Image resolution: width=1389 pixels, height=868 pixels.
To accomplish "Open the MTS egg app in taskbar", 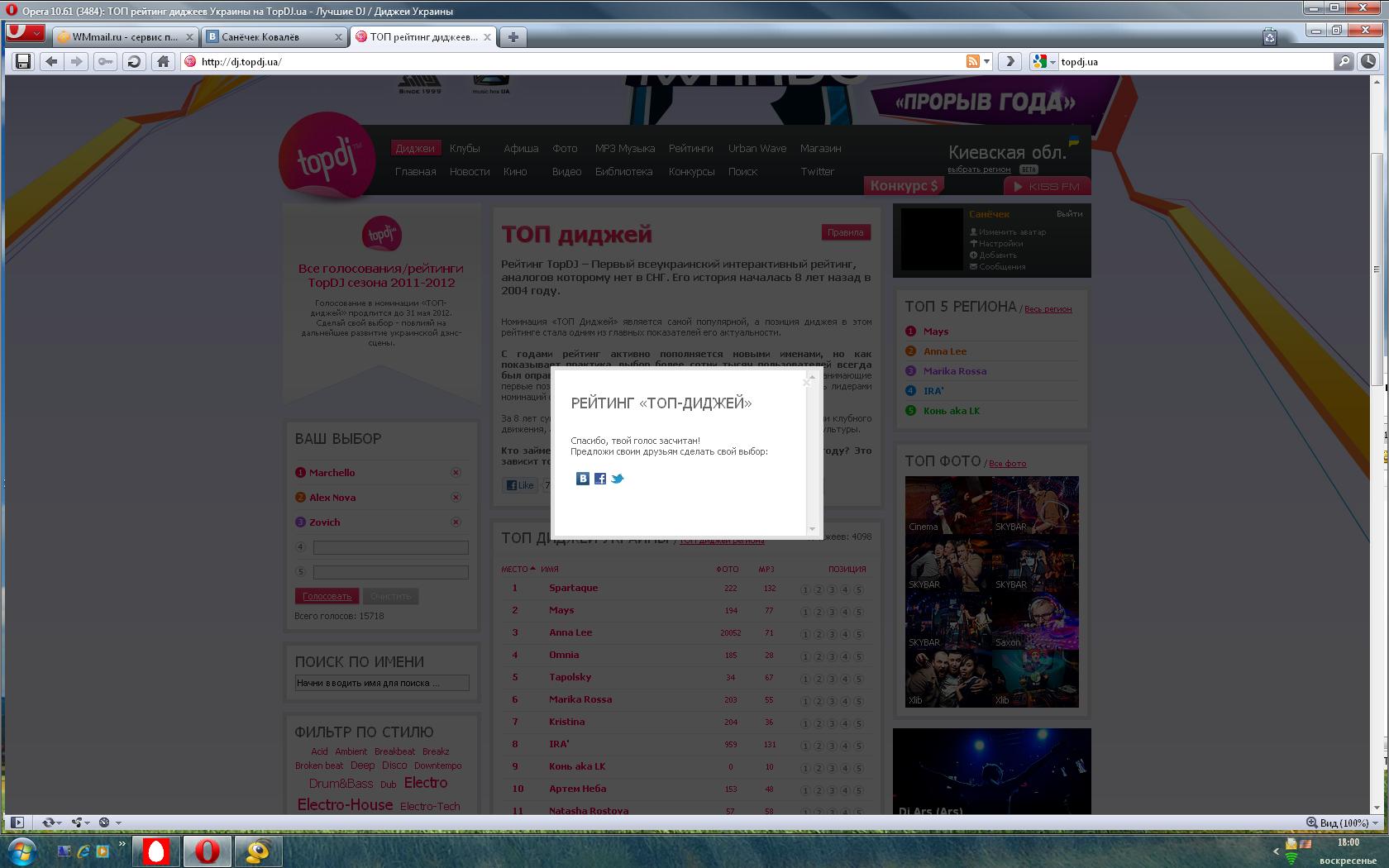I will pyautogui.click(x=156, y=851).
